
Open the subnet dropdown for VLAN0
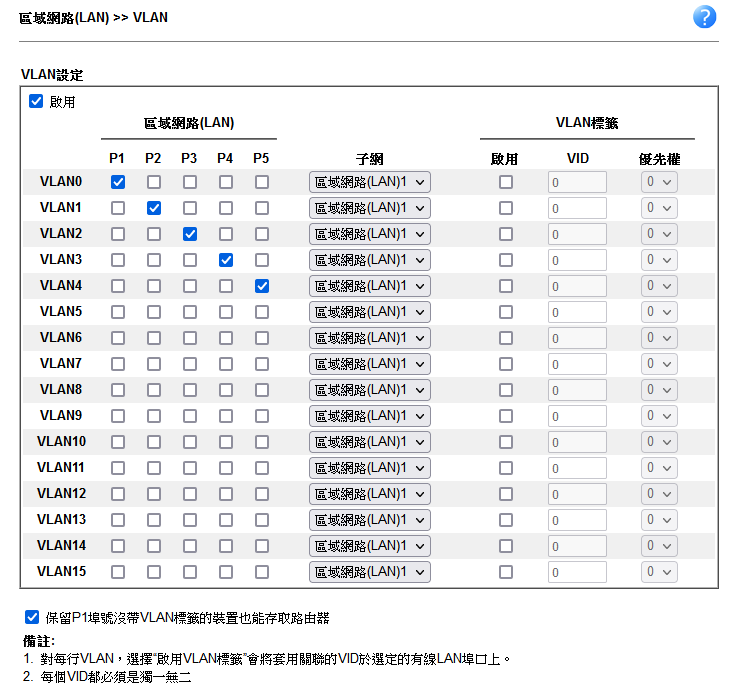[x=370, y=182]
